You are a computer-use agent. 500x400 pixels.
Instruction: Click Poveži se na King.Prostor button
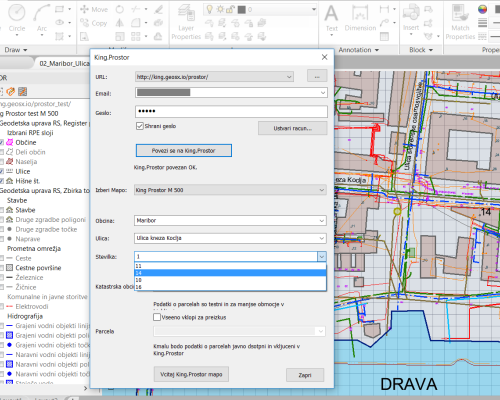click(x=184, y=151)
